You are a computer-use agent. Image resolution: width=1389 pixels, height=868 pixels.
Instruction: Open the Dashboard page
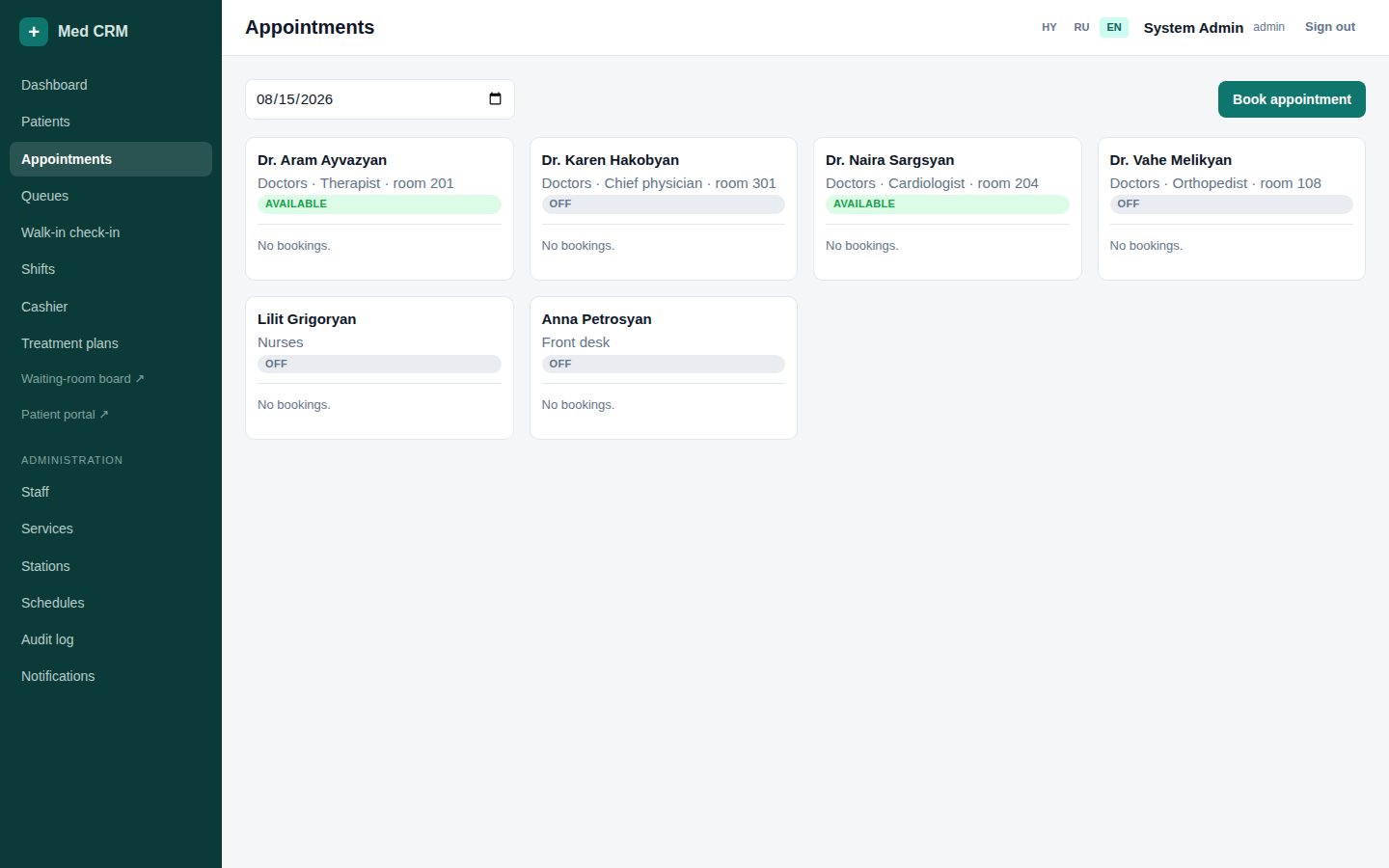tap(111, 85)
